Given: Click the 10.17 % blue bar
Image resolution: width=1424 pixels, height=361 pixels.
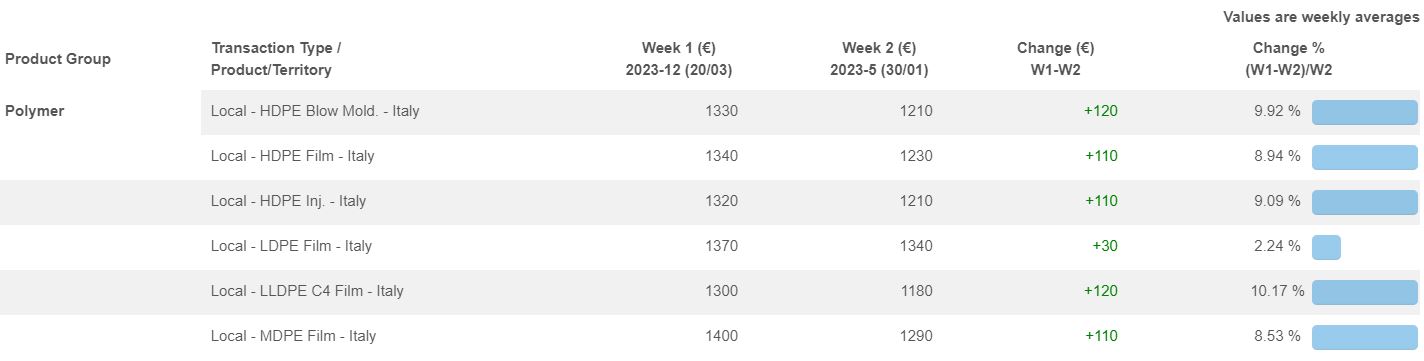Looking at the screenshot, I should point(1365,292).
